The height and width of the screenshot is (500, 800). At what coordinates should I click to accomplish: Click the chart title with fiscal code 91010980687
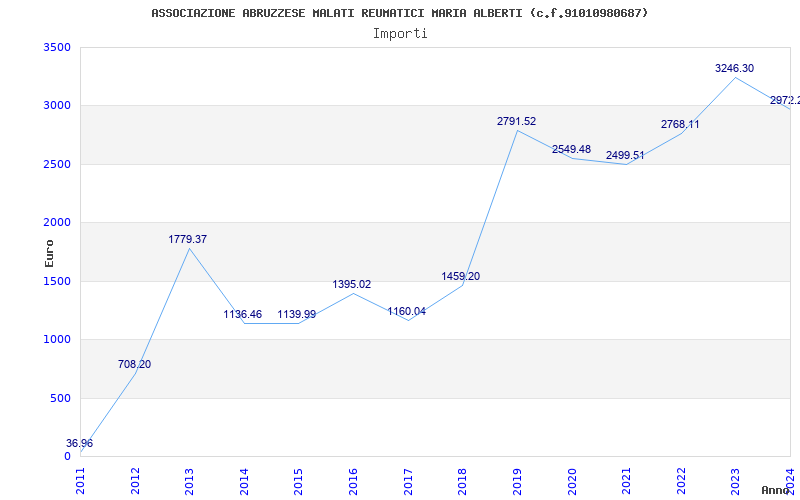tap(399, 13)
